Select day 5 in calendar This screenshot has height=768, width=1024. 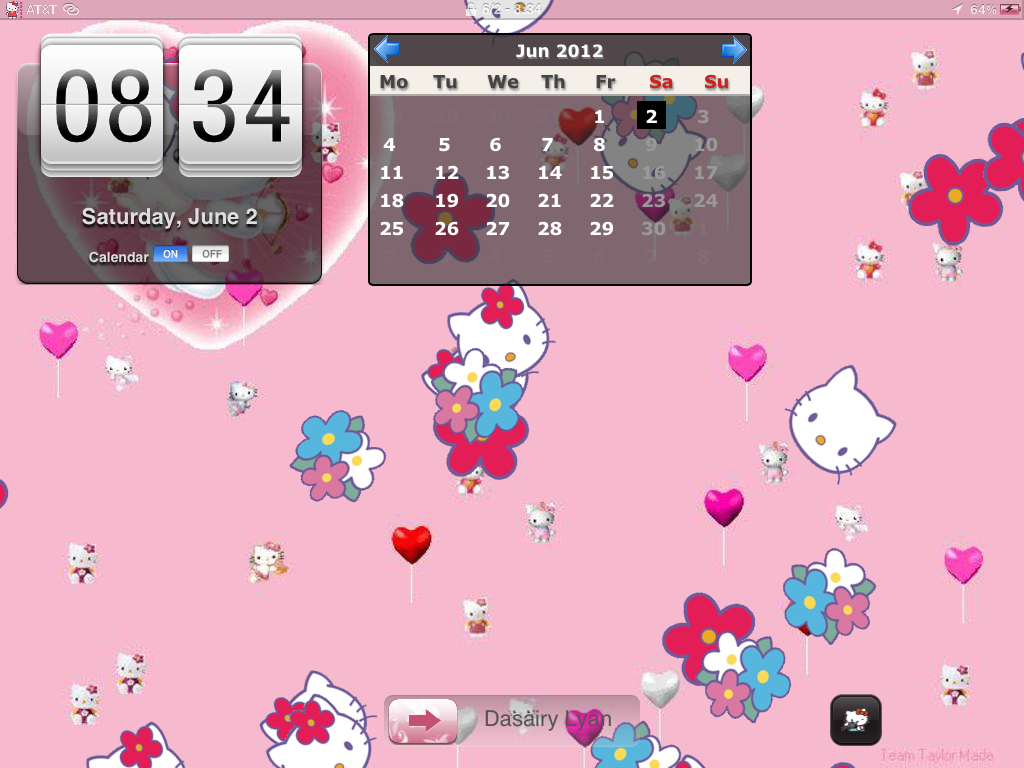pos(444,144)
